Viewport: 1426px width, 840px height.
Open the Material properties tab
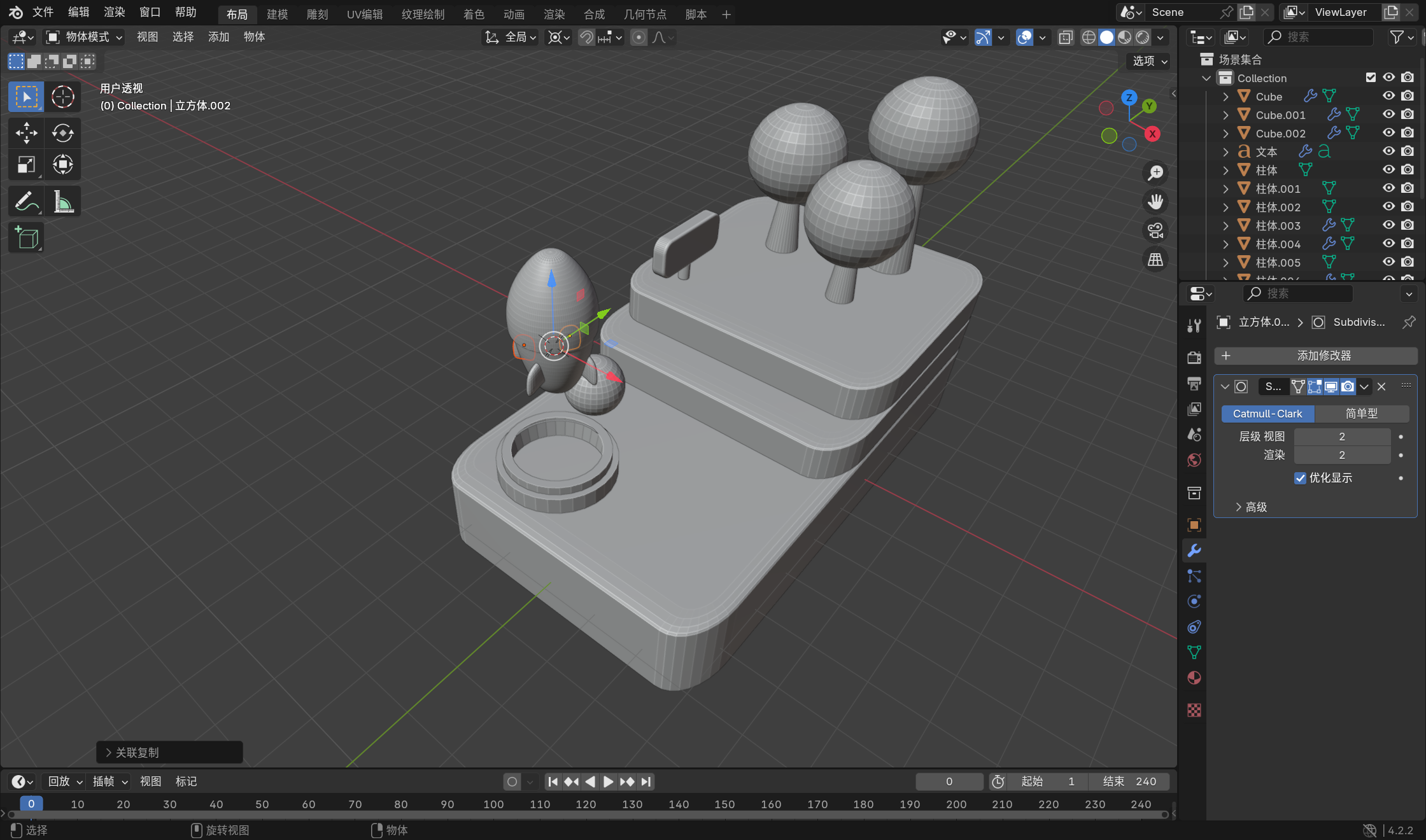[1194, 678]
